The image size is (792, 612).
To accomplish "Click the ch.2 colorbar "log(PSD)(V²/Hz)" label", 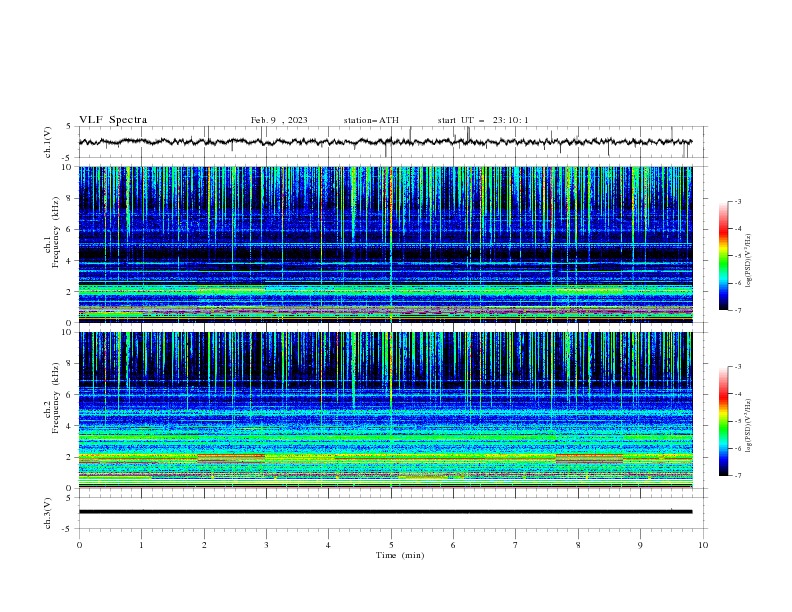I will point(749,426).
